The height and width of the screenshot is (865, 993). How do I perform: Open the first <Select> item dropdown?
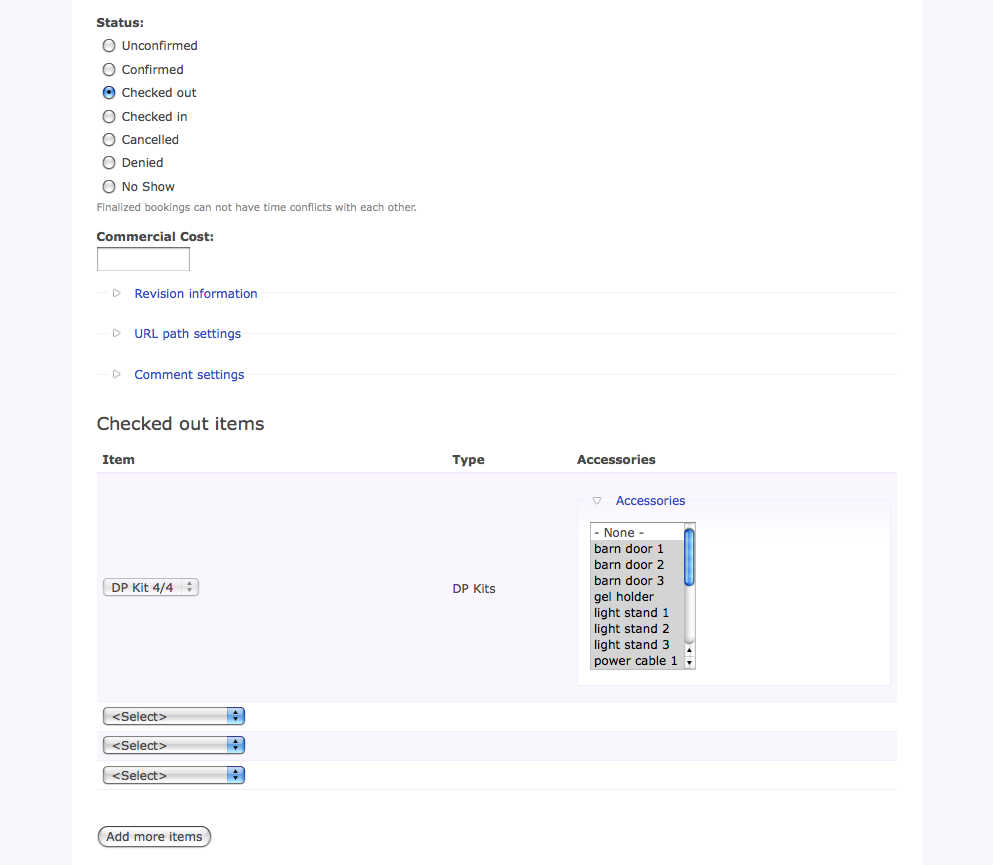(x=173, y=715)
